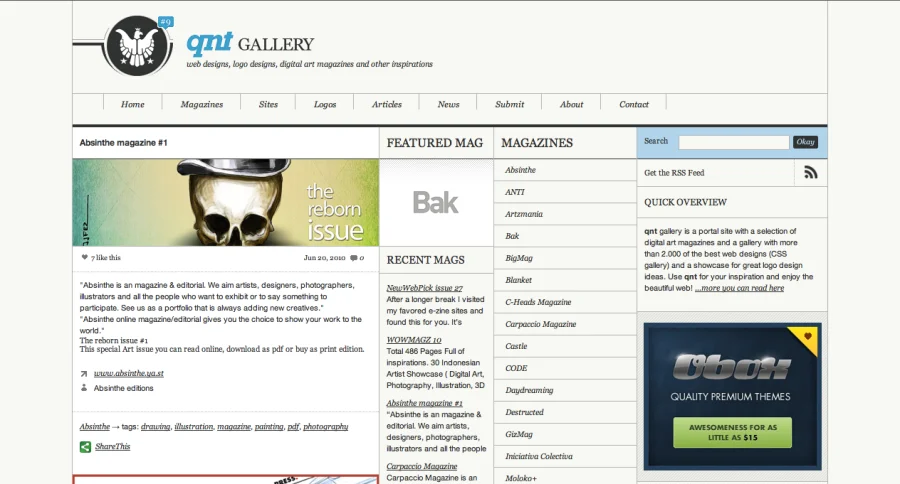The height and width of the screenshot is (484, 900).
Task: Open the Magazines menu item
Action: [x=201, y=104]
